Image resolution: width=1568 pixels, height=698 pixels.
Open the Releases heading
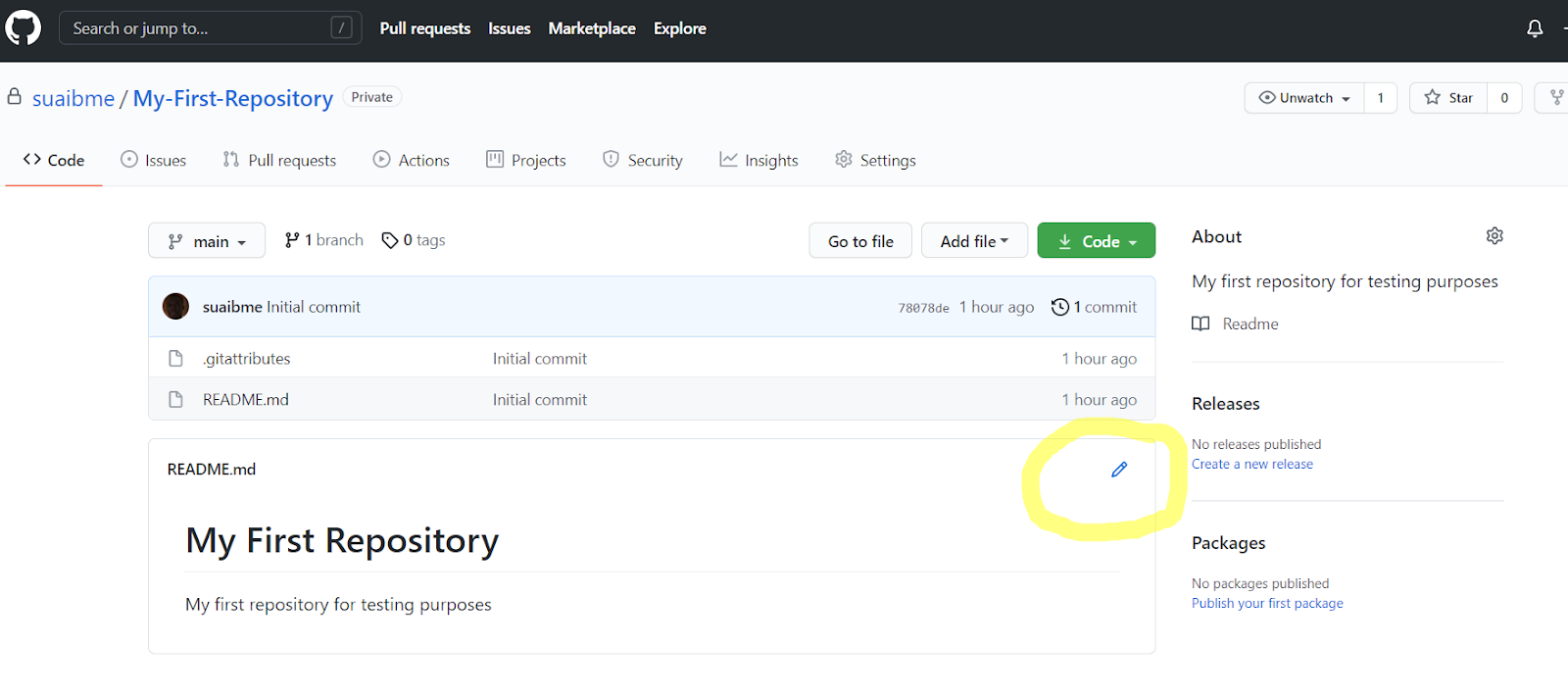tap(1226, 404)
